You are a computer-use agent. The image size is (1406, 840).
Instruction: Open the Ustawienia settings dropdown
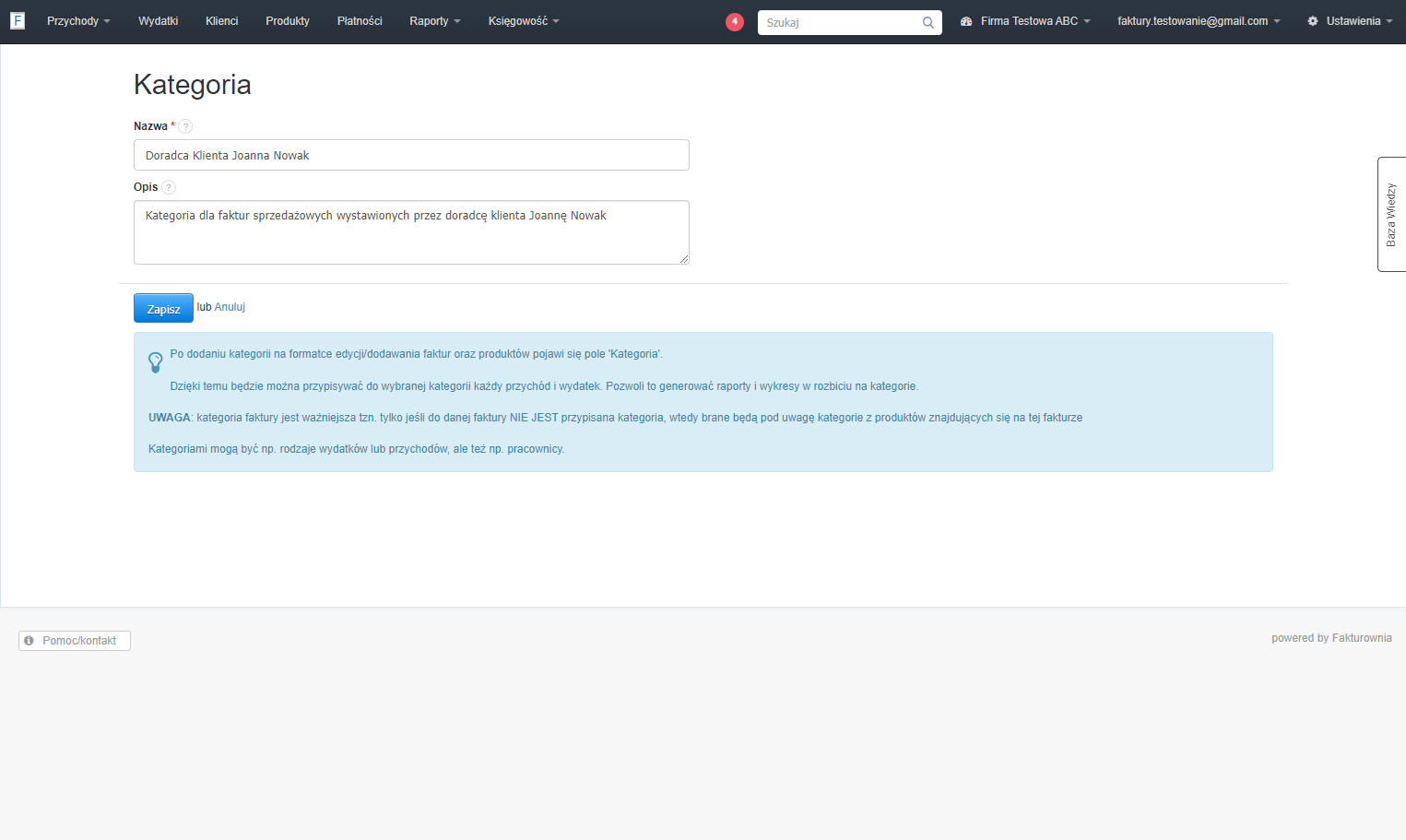point(1350,21)
